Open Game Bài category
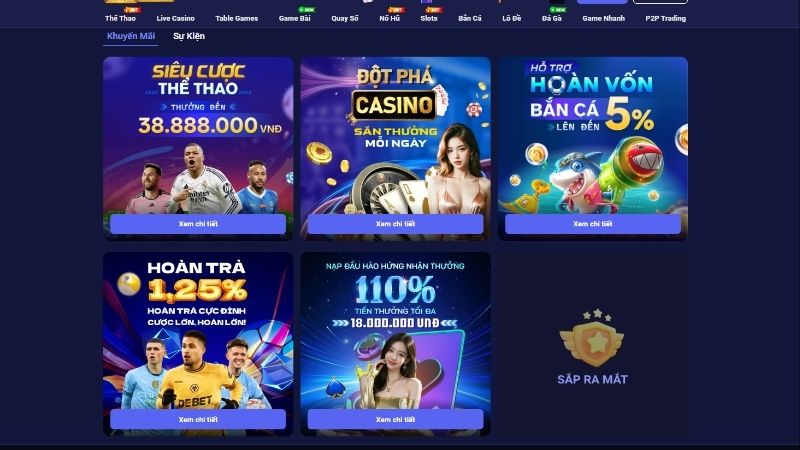 click(294, 18)
